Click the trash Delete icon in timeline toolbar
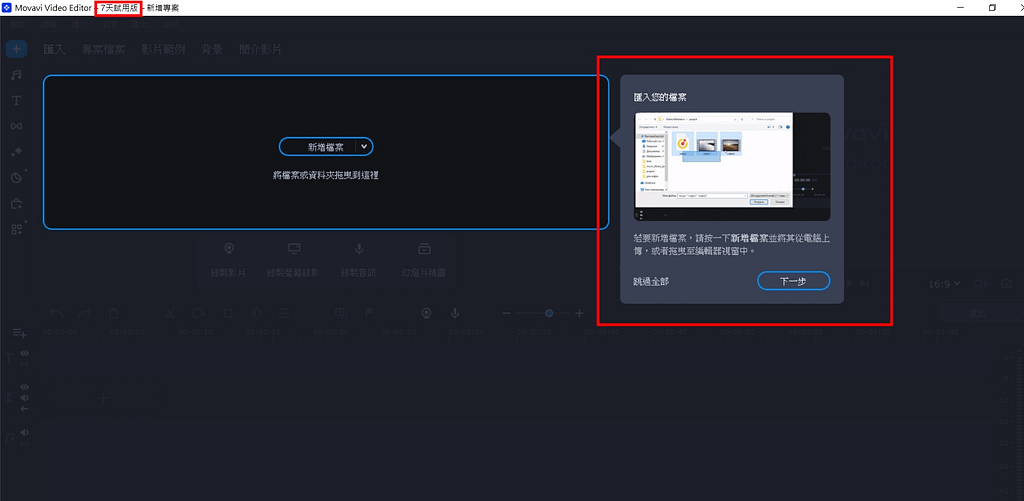 [113, 314]
